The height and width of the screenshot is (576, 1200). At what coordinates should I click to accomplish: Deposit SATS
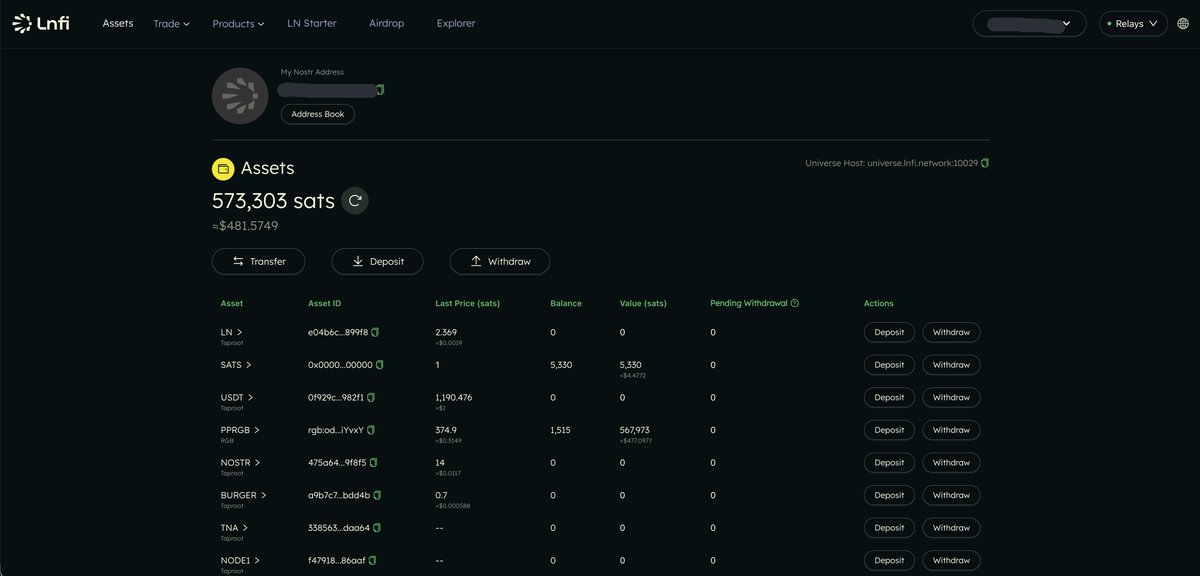(x=889, y=365)
